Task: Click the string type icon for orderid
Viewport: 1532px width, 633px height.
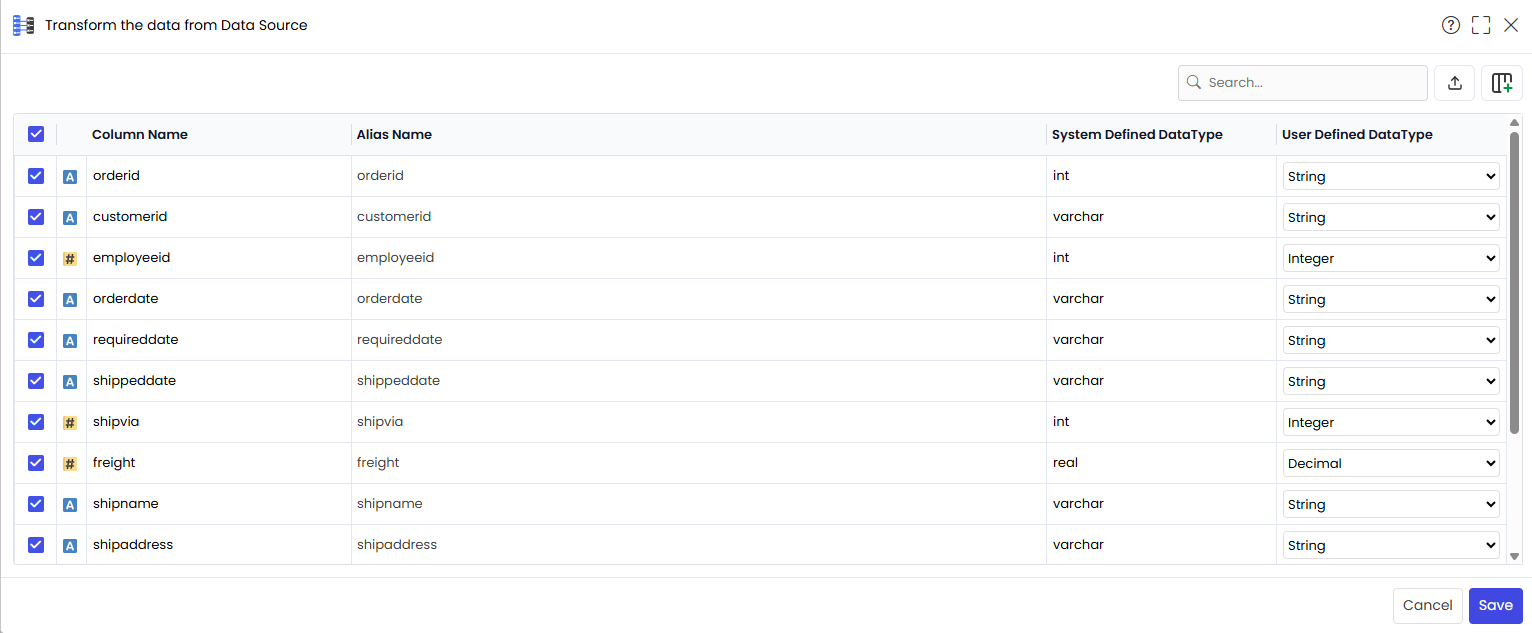Action: (x=70, y=177)
